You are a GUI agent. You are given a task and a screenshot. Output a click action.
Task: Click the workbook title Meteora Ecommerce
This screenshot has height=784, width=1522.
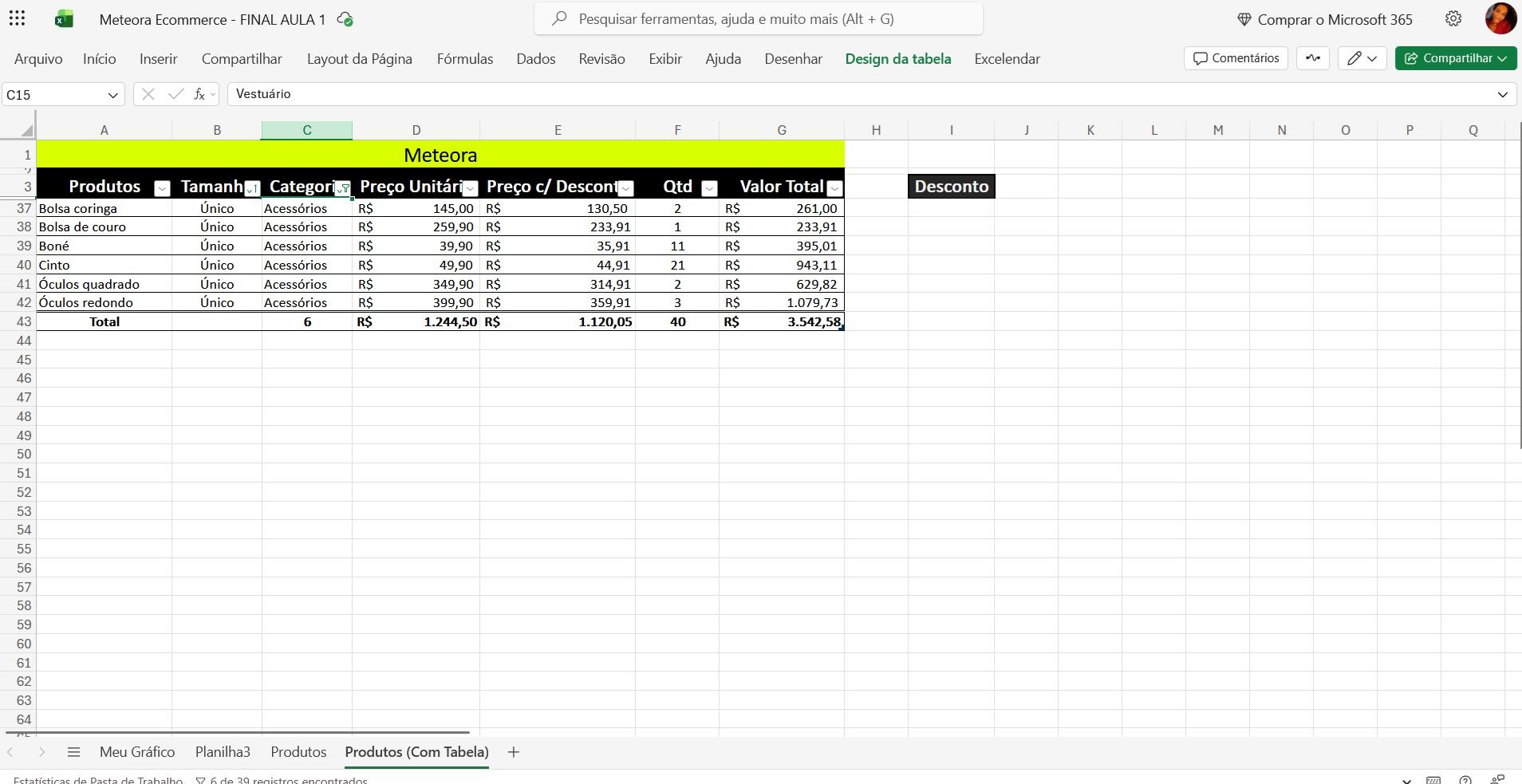click(212, 20)
